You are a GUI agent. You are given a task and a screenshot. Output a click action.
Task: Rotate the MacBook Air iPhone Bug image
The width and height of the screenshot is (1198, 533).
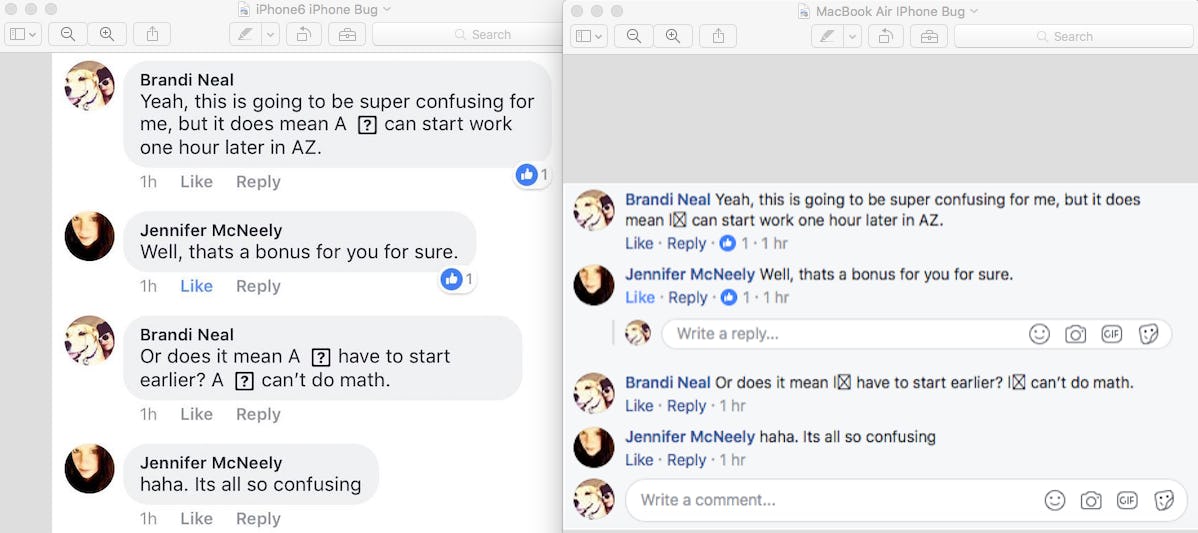tap(884, 36)
